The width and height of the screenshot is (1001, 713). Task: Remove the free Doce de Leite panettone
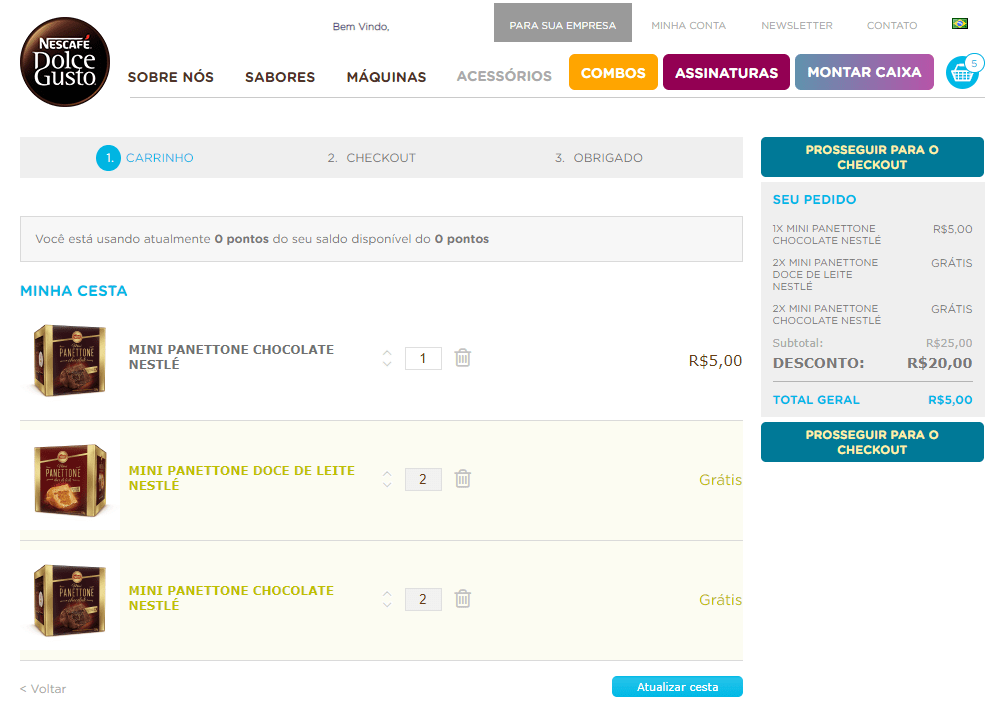point(462,479)
